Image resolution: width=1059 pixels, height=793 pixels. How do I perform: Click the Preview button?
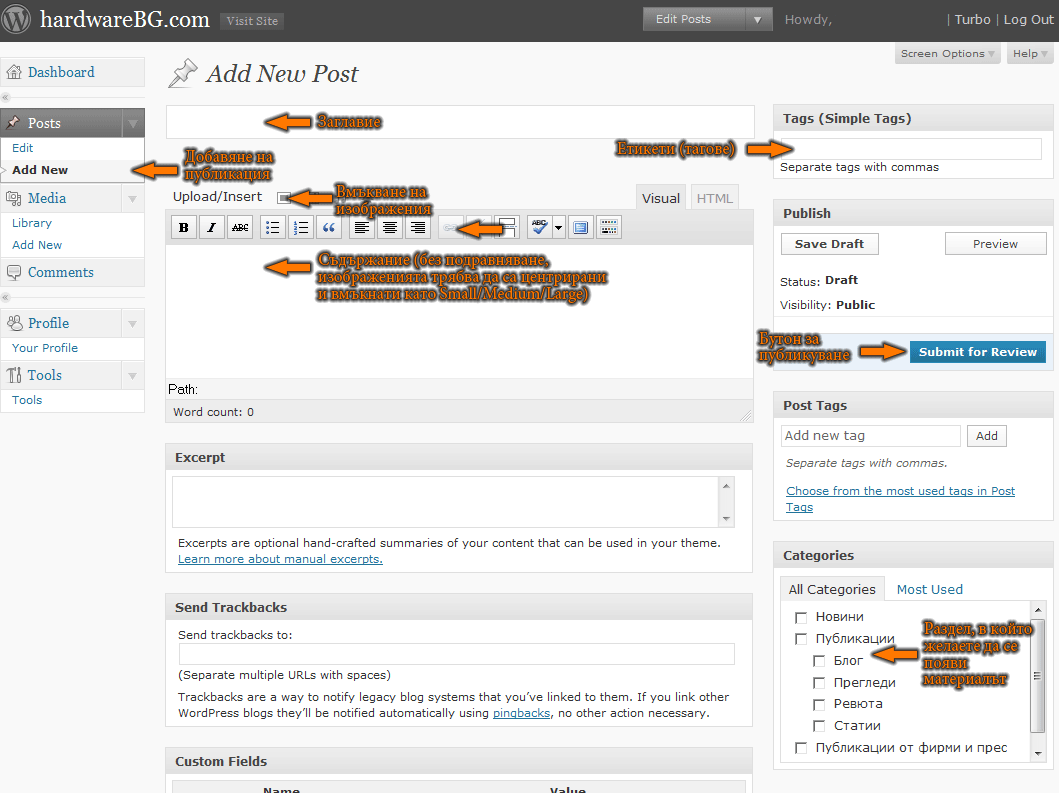[996, 244]
